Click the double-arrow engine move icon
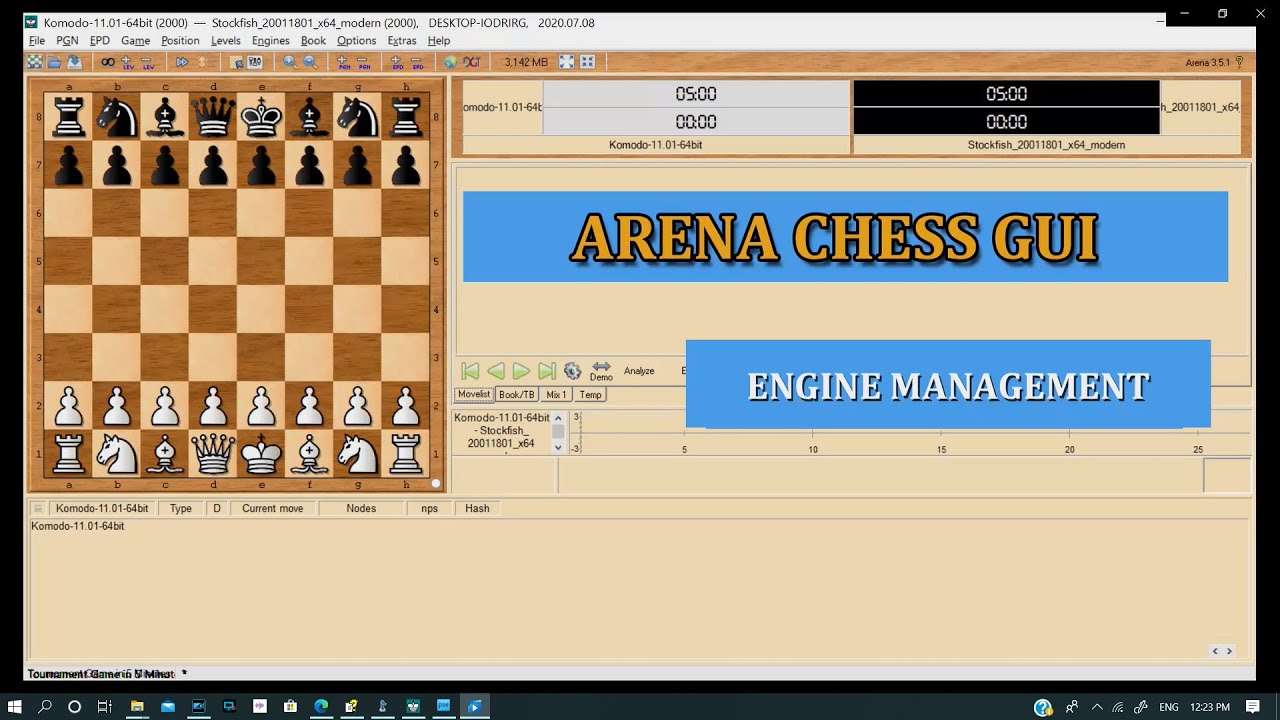The height and width of the screenshot is (720, 1280). pyautogui.click(x=182, y=62)
